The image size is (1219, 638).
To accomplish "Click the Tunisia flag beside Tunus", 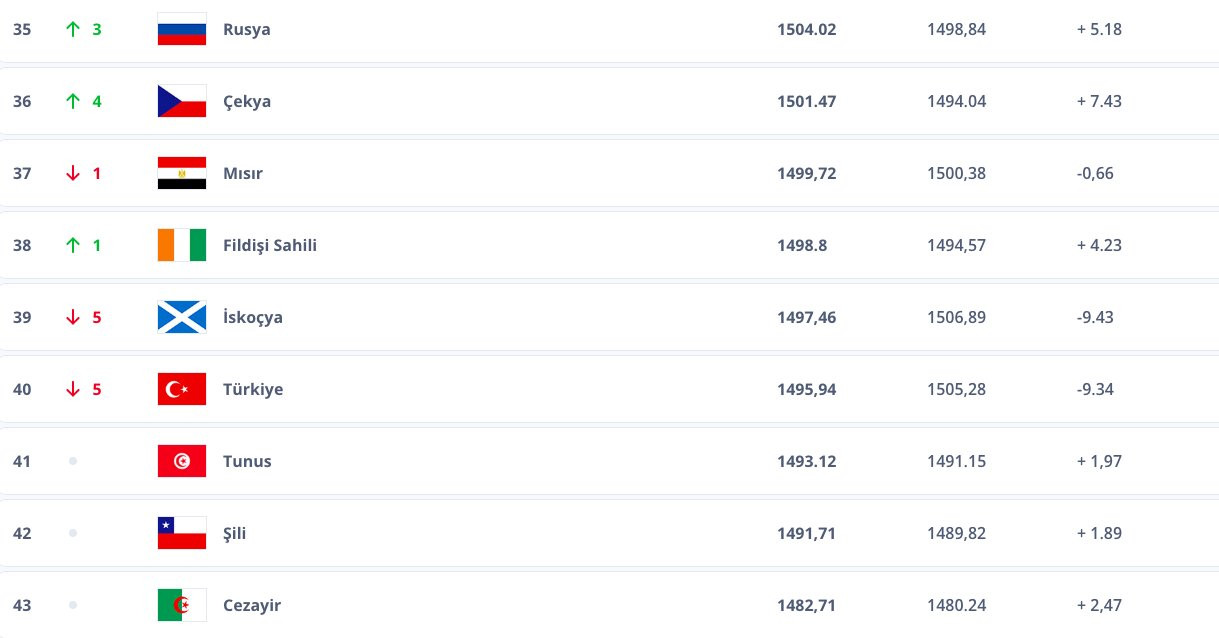I will pos(182,461).
